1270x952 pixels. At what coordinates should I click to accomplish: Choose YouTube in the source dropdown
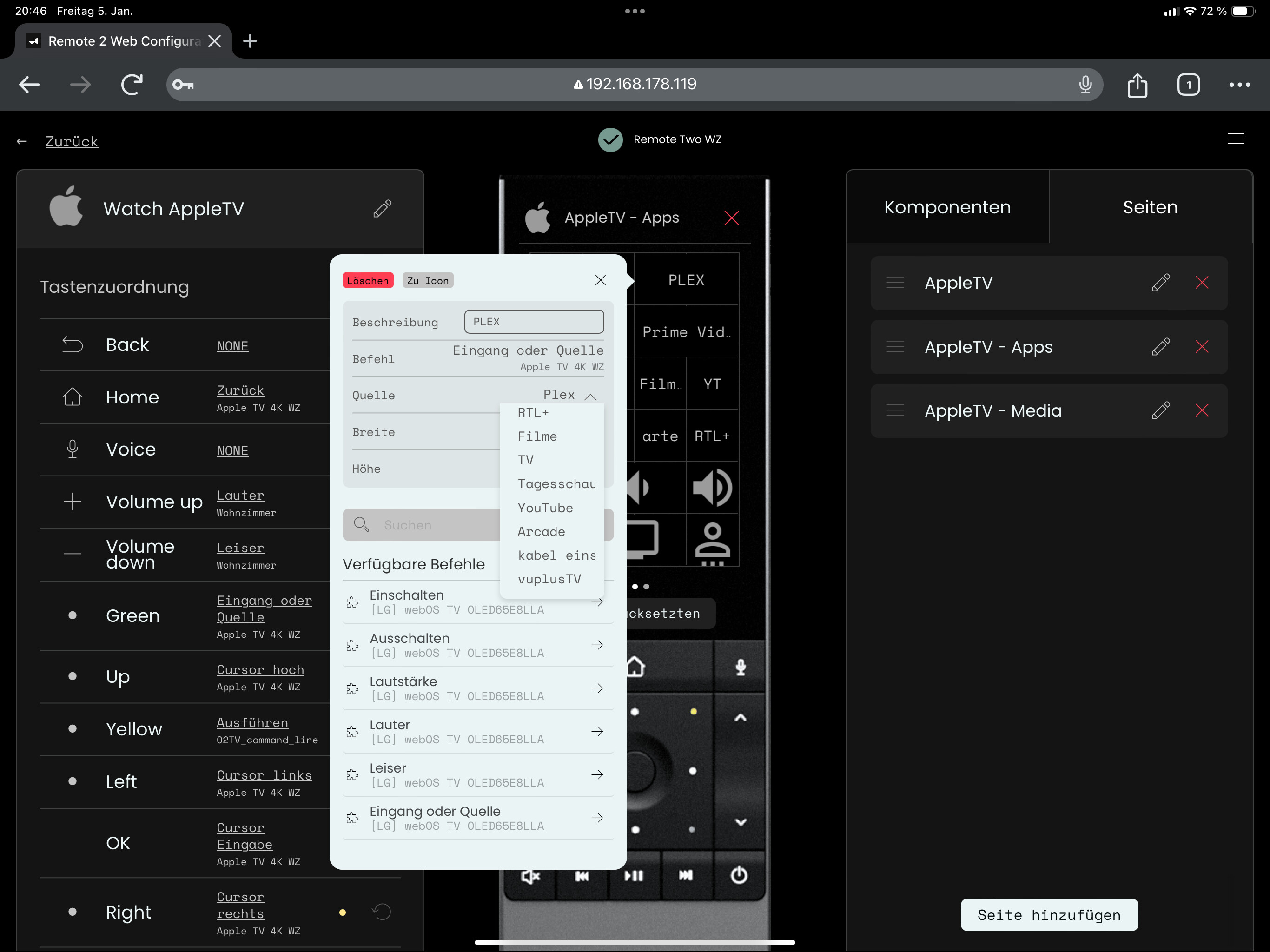pos(545,508)
